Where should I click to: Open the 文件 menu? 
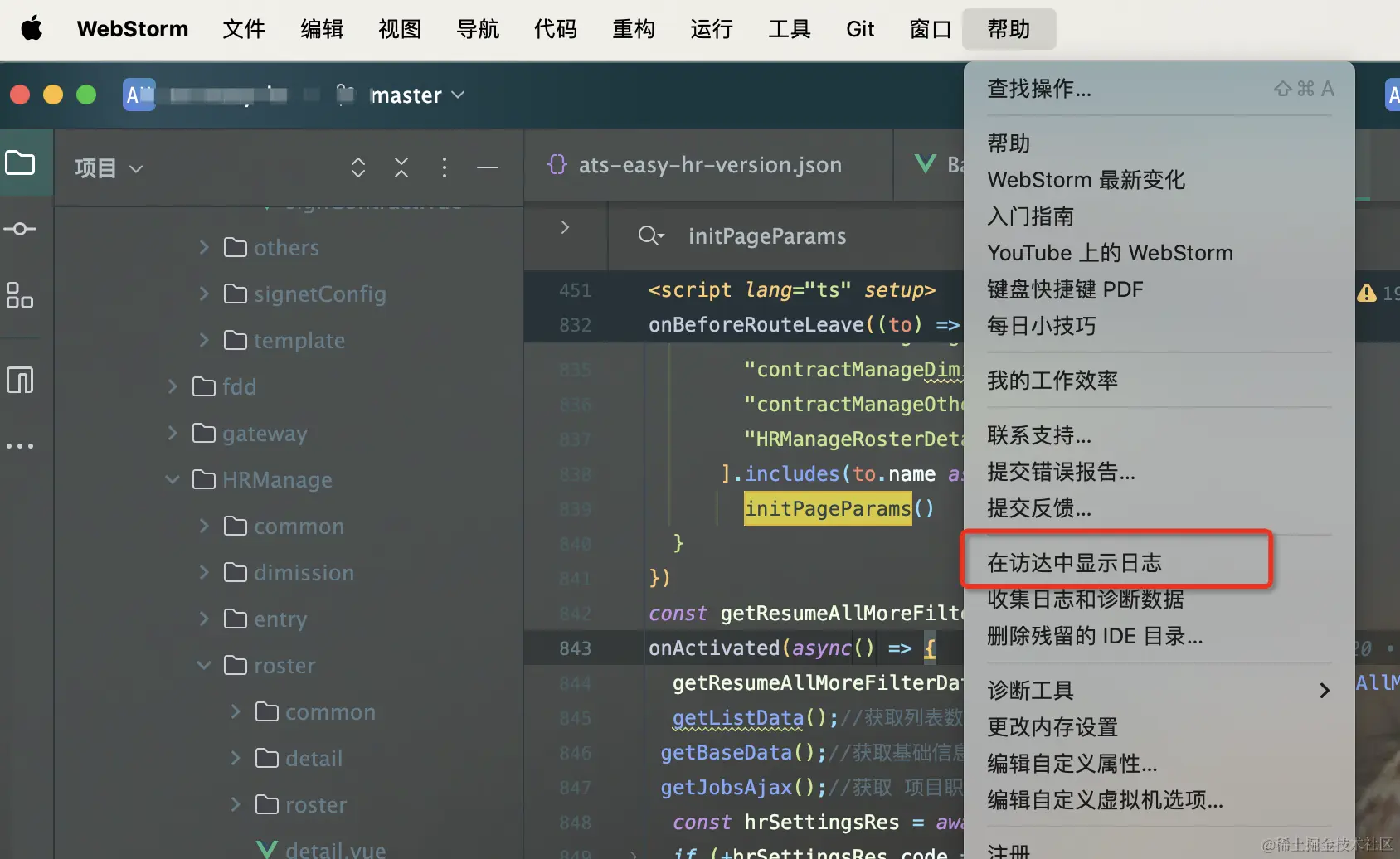244,29
